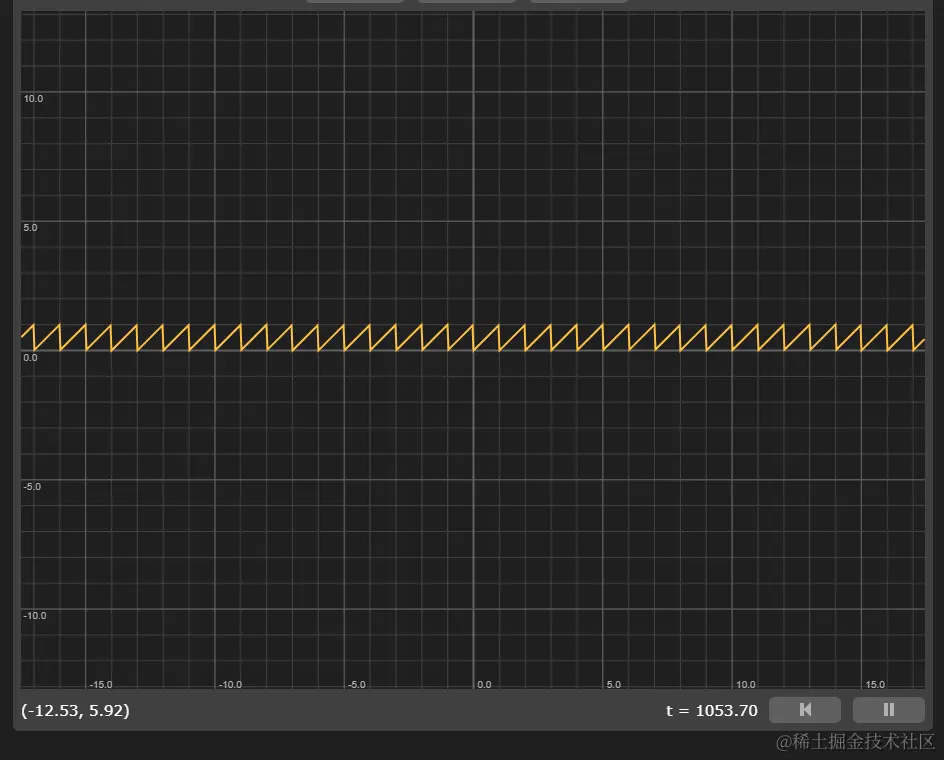Viewport: 944px width, 760px height.
Task: Click the -10.0 y-axis label
Action: pyautogui.click(x=34, y=615)
